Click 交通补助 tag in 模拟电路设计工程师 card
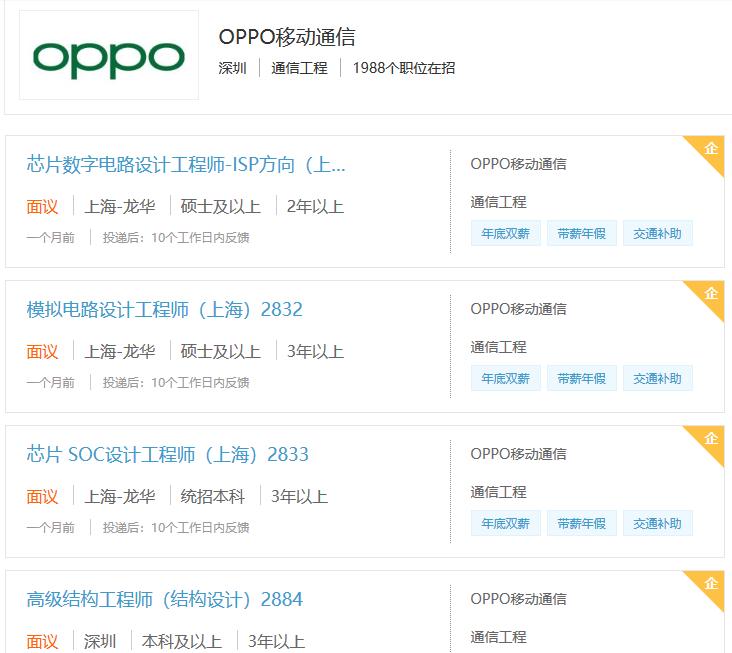The height and width of the screenshot is (653, 732). [658, 378]
